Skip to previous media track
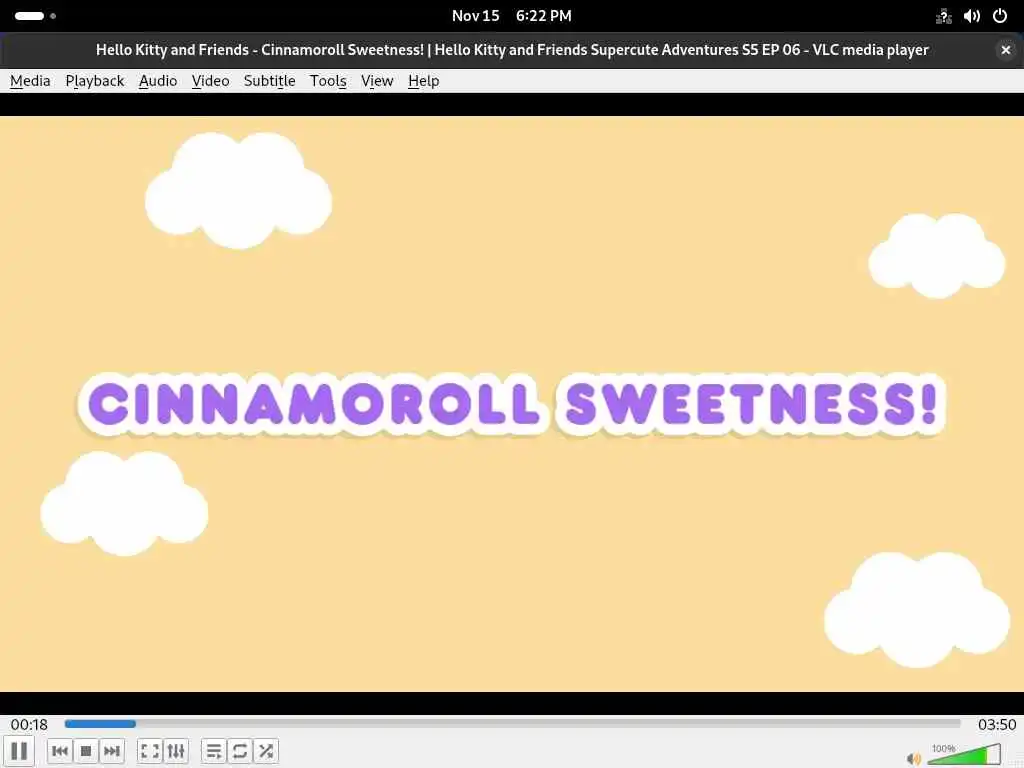The height and width of the screenshot is (768, 1024). tap(59, 751)
